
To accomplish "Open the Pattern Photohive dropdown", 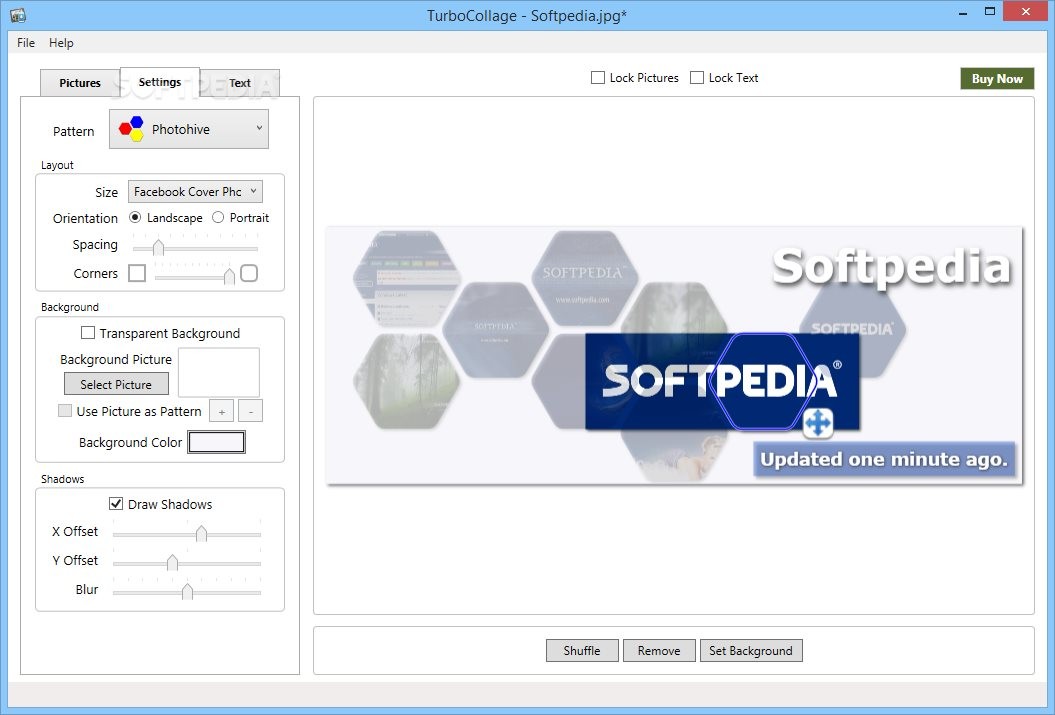I will coord(189,129).
